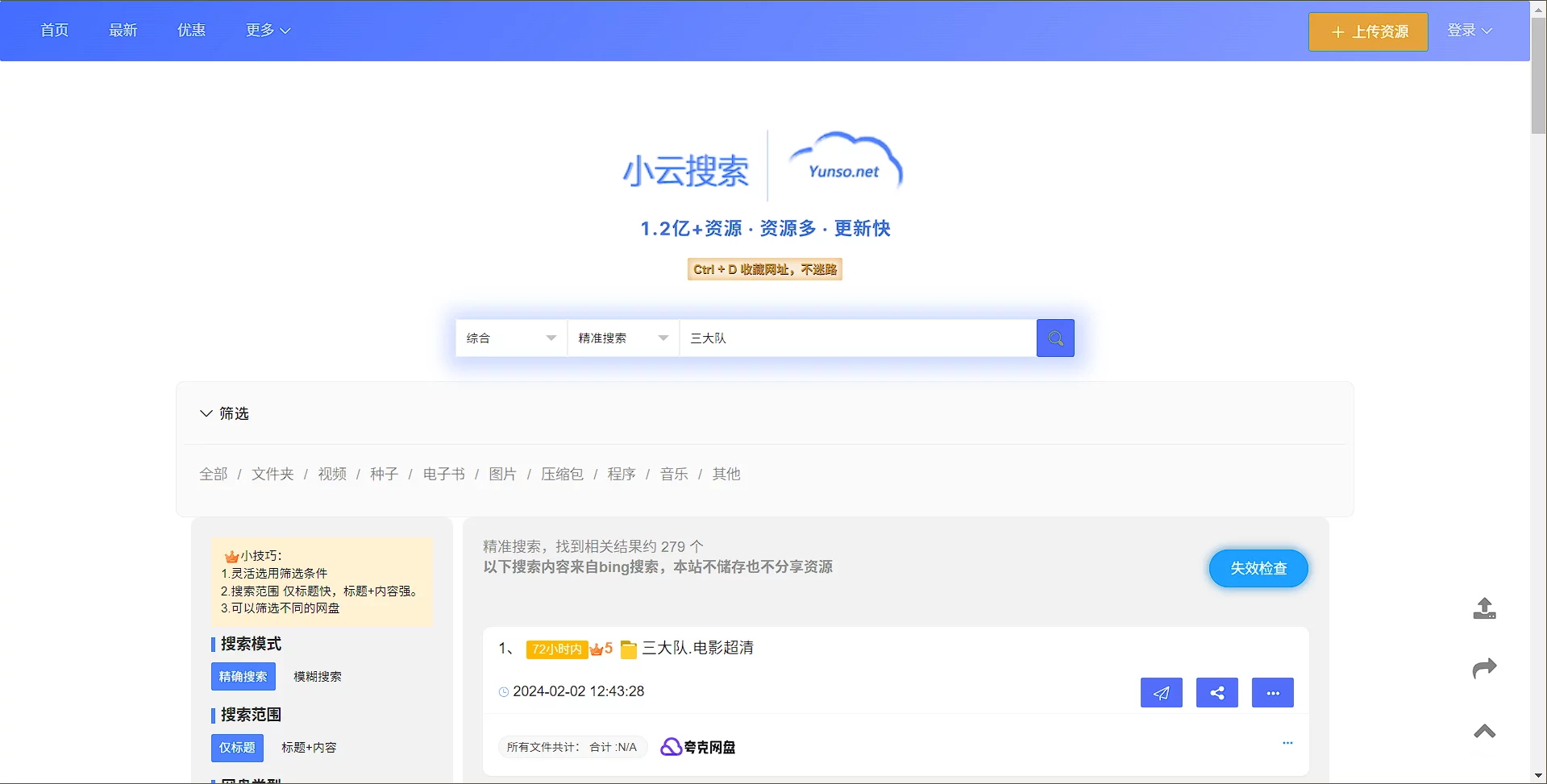Open the 综合 category dropdown

pos(511,338)
